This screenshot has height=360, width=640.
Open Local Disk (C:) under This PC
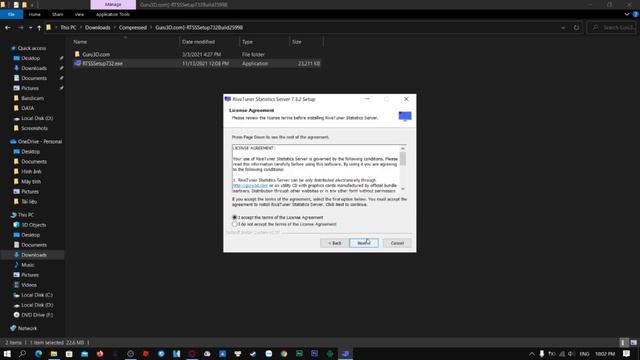[x=37, y=295]
